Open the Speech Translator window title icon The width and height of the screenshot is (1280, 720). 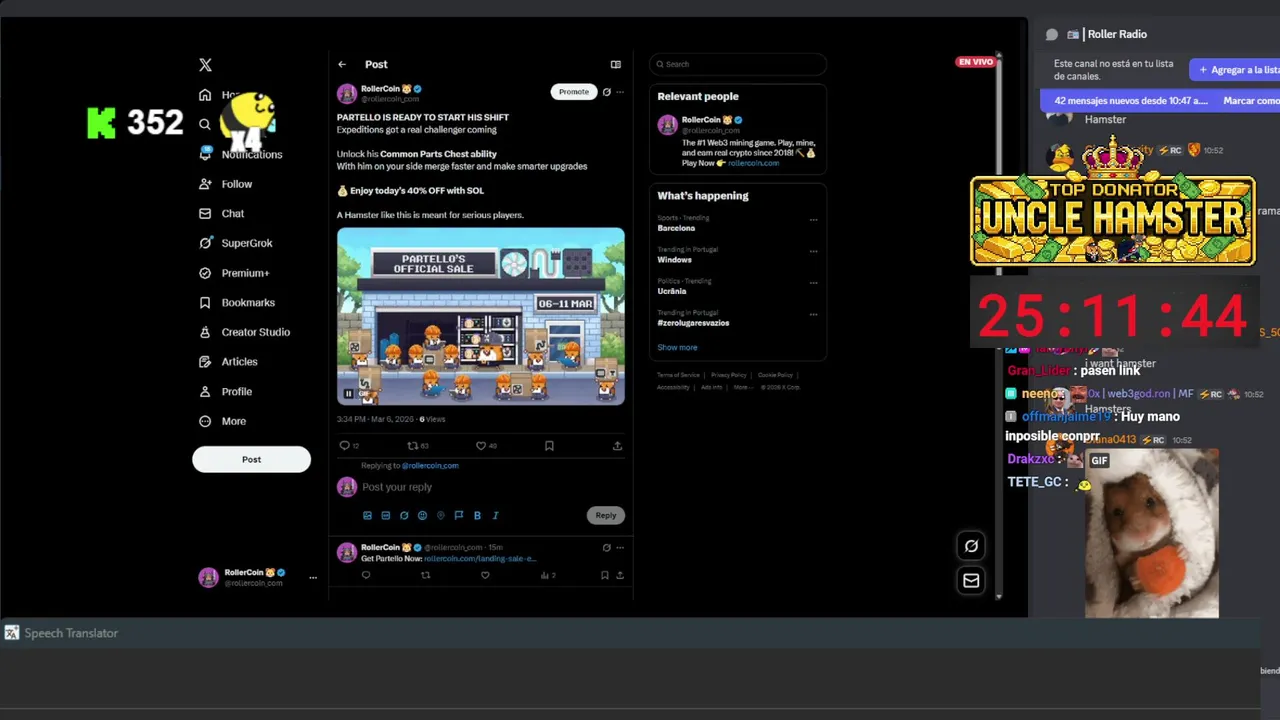[12, 633]
